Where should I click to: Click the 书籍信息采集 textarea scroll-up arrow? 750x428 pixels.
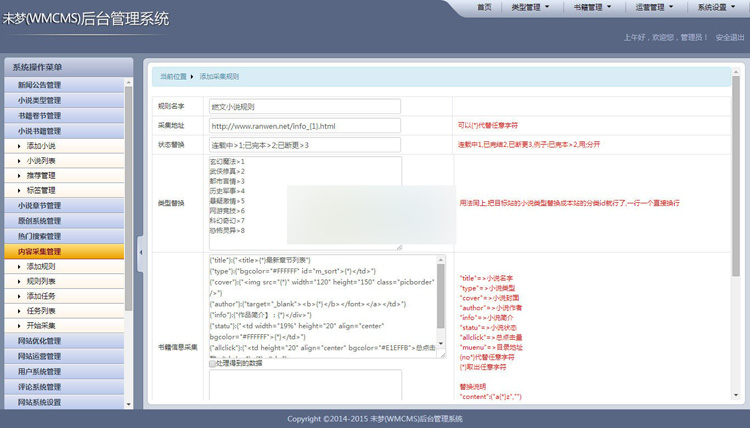point(441,260)
